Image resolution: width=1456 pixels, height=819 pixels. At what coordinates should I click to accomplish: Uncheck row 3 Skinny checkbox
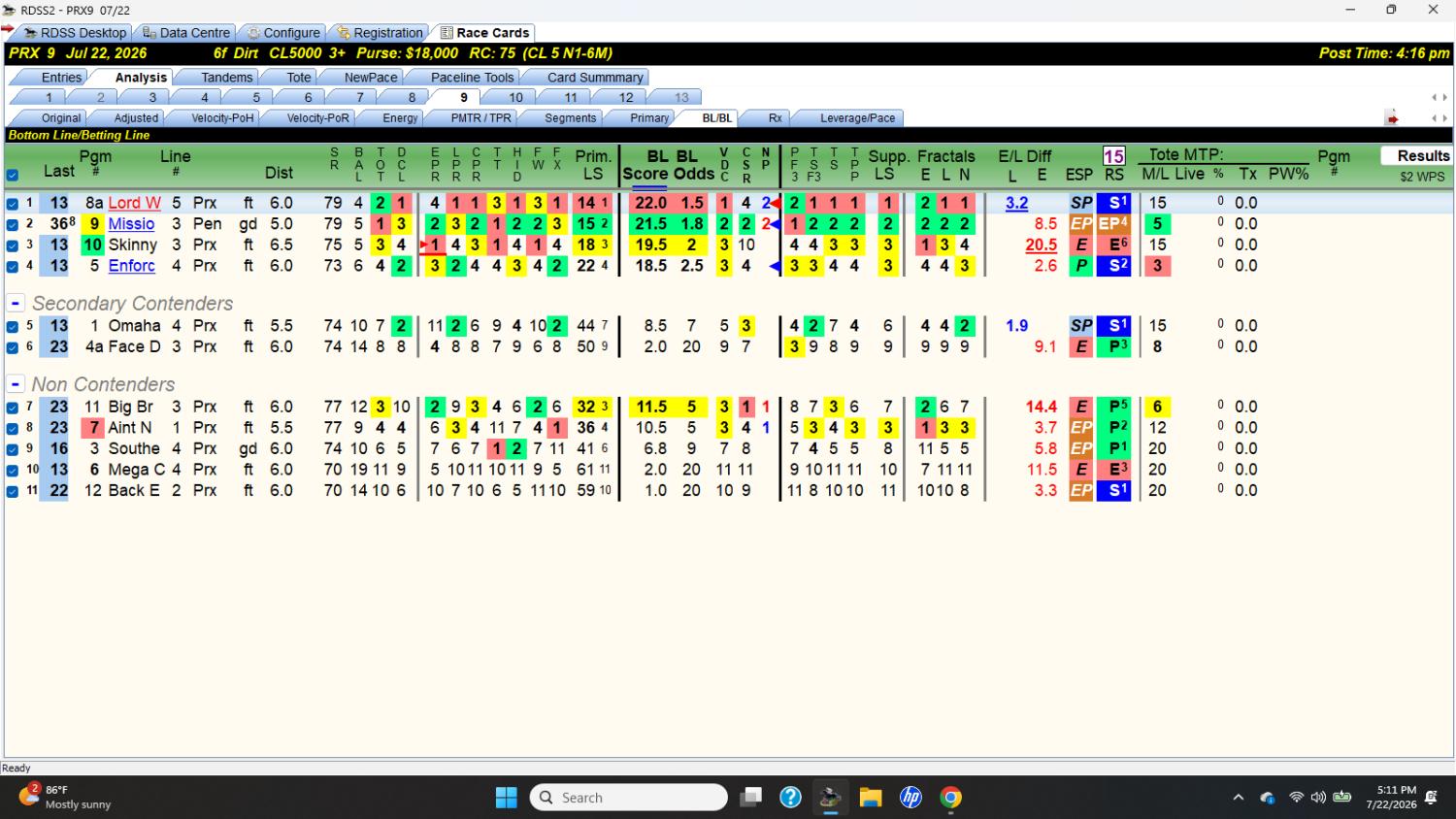(x=12, y=246)
